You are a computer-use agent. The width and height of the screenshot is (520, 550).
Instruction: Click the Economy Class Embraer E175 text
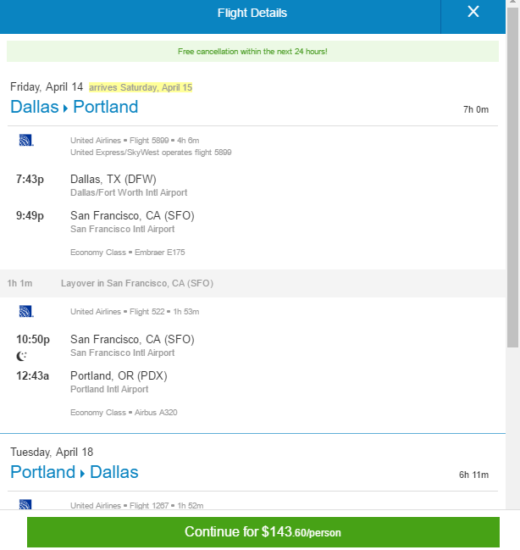click(128, 252)
